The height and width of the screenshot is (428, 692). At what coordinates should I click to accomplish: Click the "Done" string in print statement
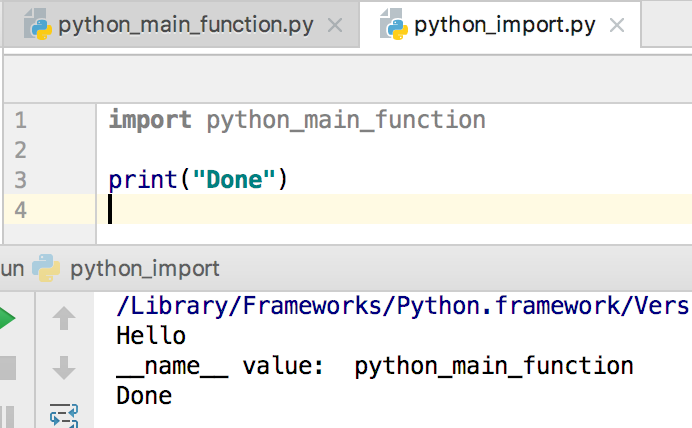click(233, 180)
